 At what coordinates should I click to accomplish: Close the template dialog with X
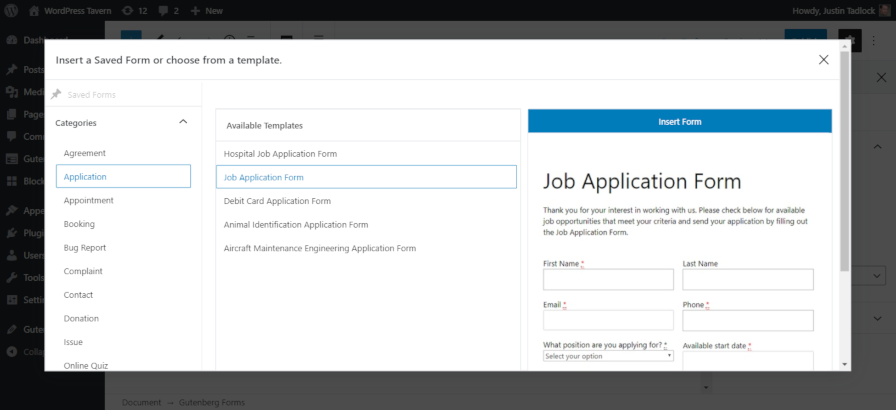(x=823, y=60)
